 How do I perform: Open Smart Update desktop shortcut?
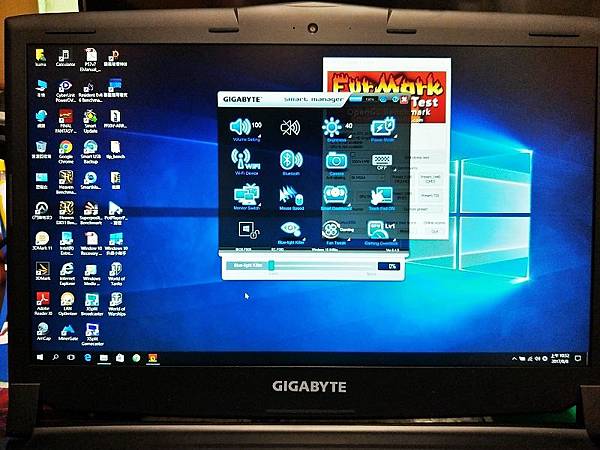coord(90,121)
